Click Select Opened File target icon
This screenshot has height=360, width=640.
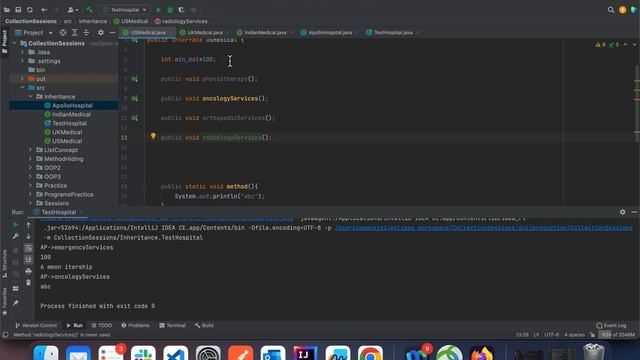tap(63, 33)
